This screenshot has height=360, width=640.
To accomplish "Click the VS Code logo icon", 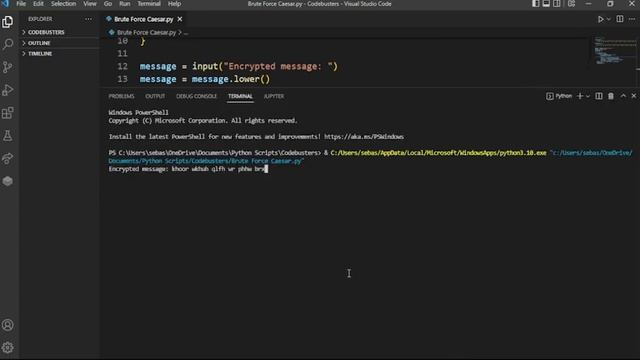I will click(5, 4).
